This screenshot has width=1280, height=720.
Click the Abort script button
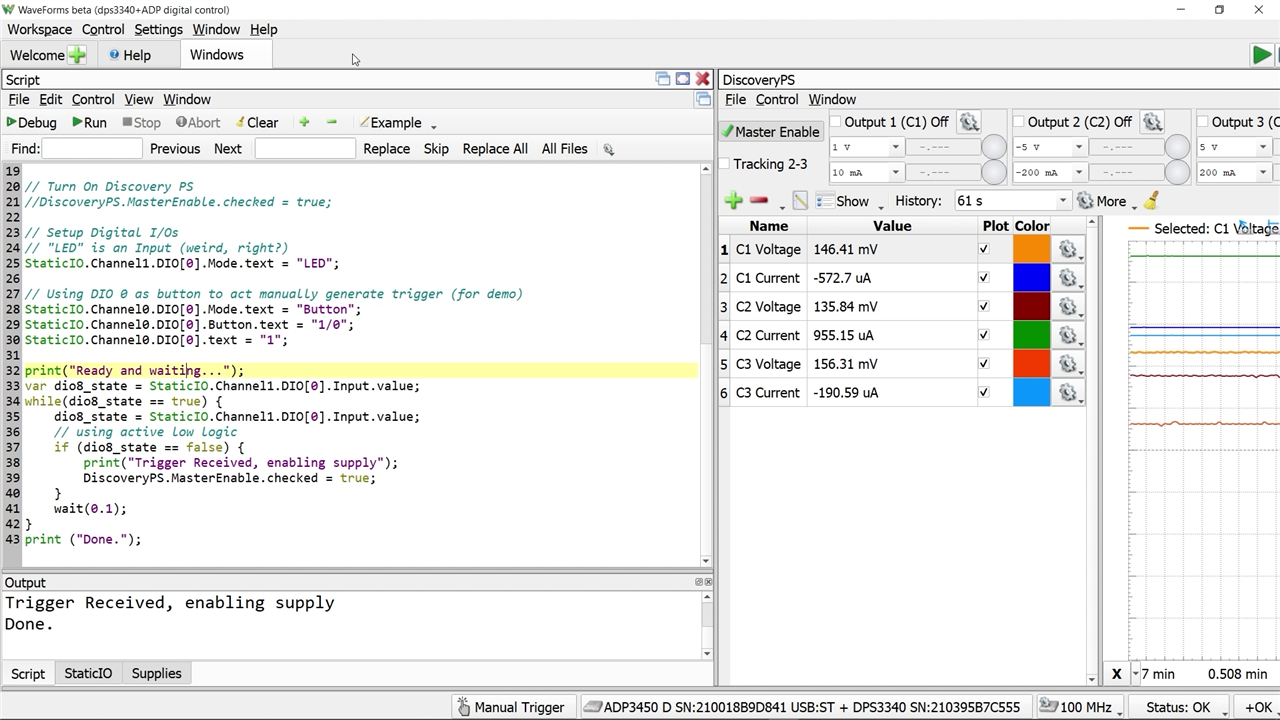point(197,122)
